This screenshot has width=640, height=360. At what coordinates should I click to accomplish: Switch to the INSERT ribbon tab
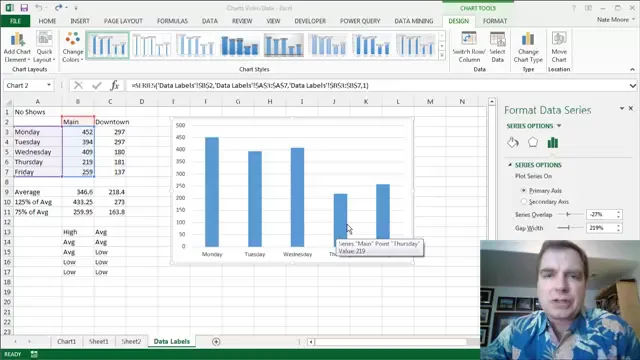coord(80,21)
